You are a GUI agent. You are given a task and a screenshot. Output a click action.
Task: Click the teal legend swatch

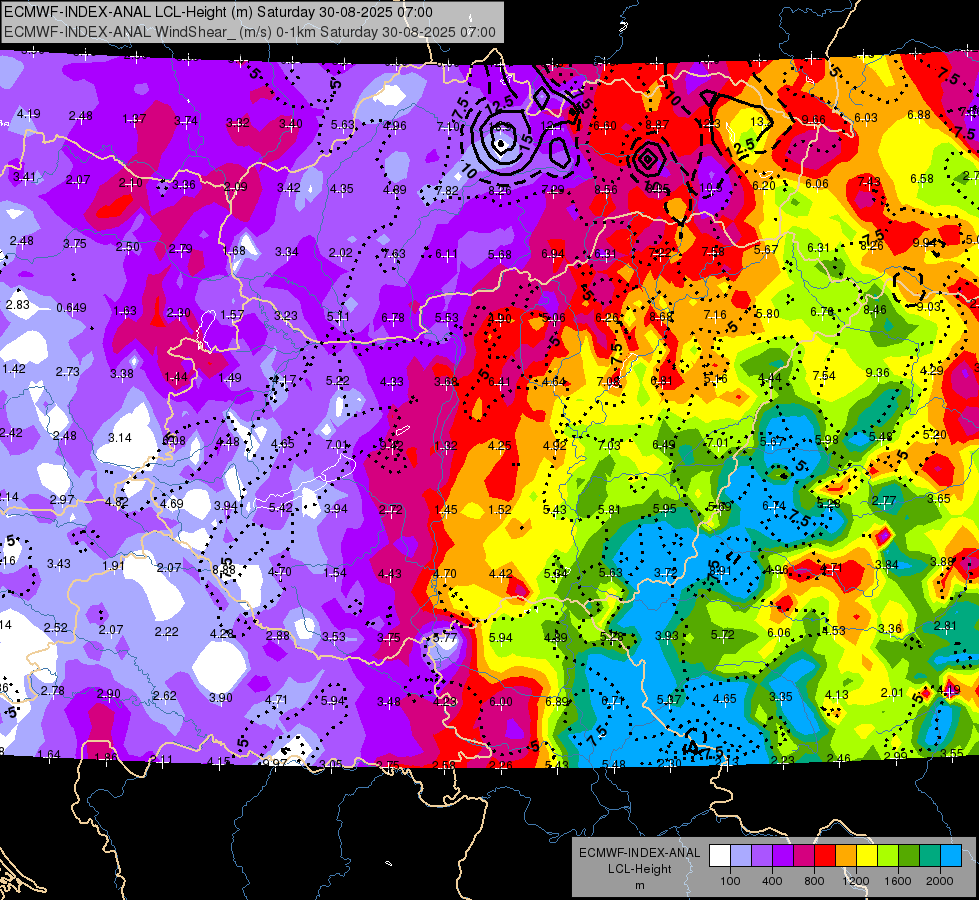930,856
